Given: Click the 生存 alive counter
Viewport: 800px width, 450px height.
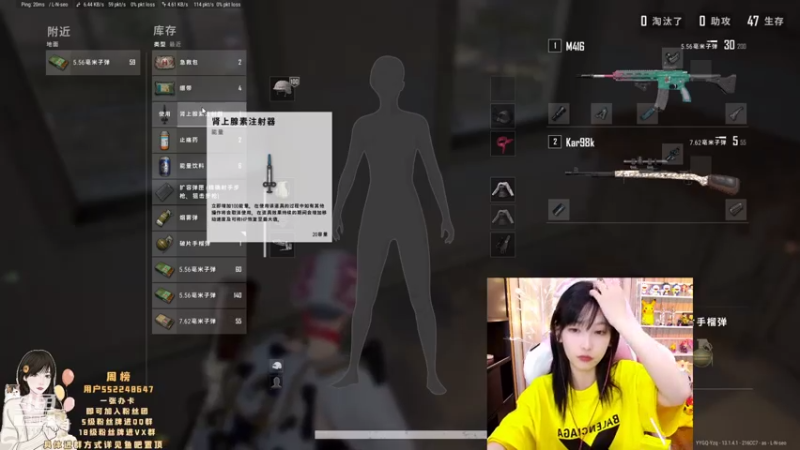Looking at the screenshot, I should point(765,21).
